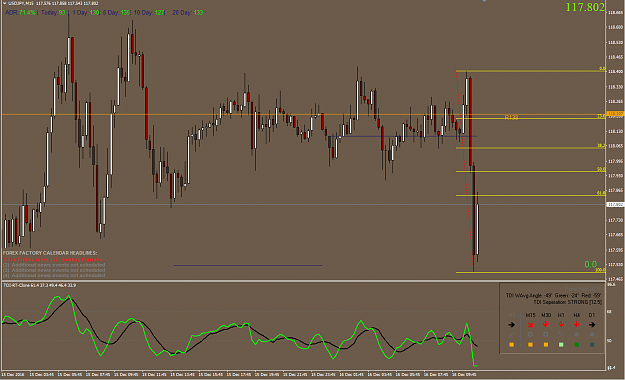Click the 61.8 Fibonacci level line
Image resolution: width=625 pixels, height=380 pixels.
[531, 195]
